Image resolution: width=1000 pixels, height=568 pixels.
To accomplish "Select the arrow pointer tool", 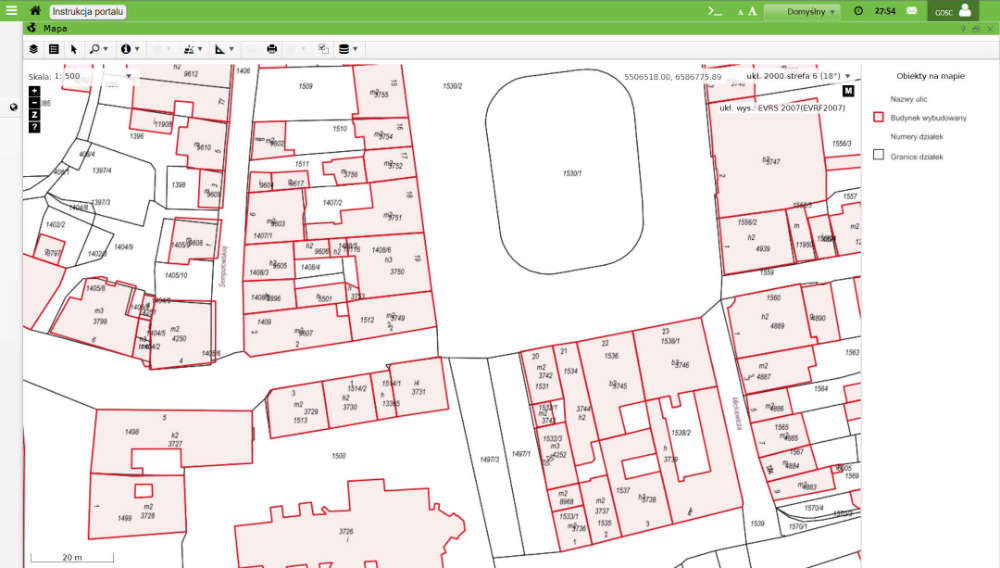I will point(74,48).
